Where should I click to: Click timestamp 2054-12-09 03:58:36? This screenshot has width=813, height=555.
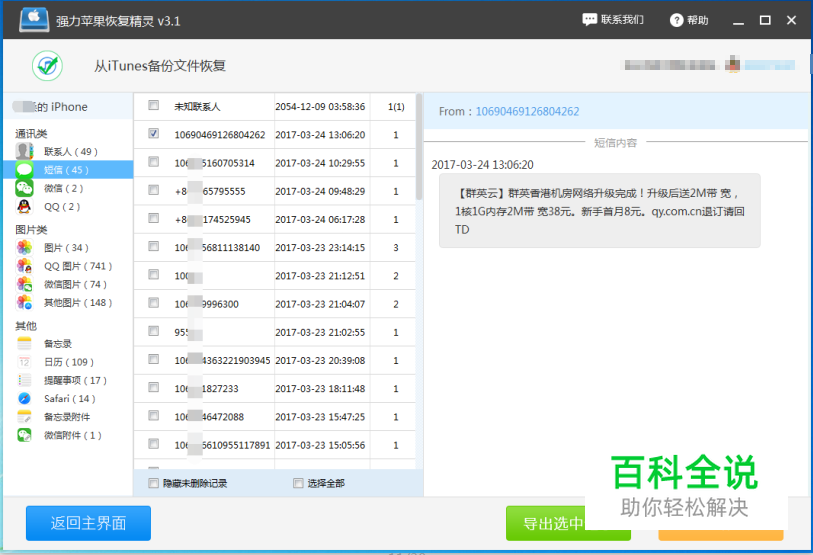coord(320,107)
